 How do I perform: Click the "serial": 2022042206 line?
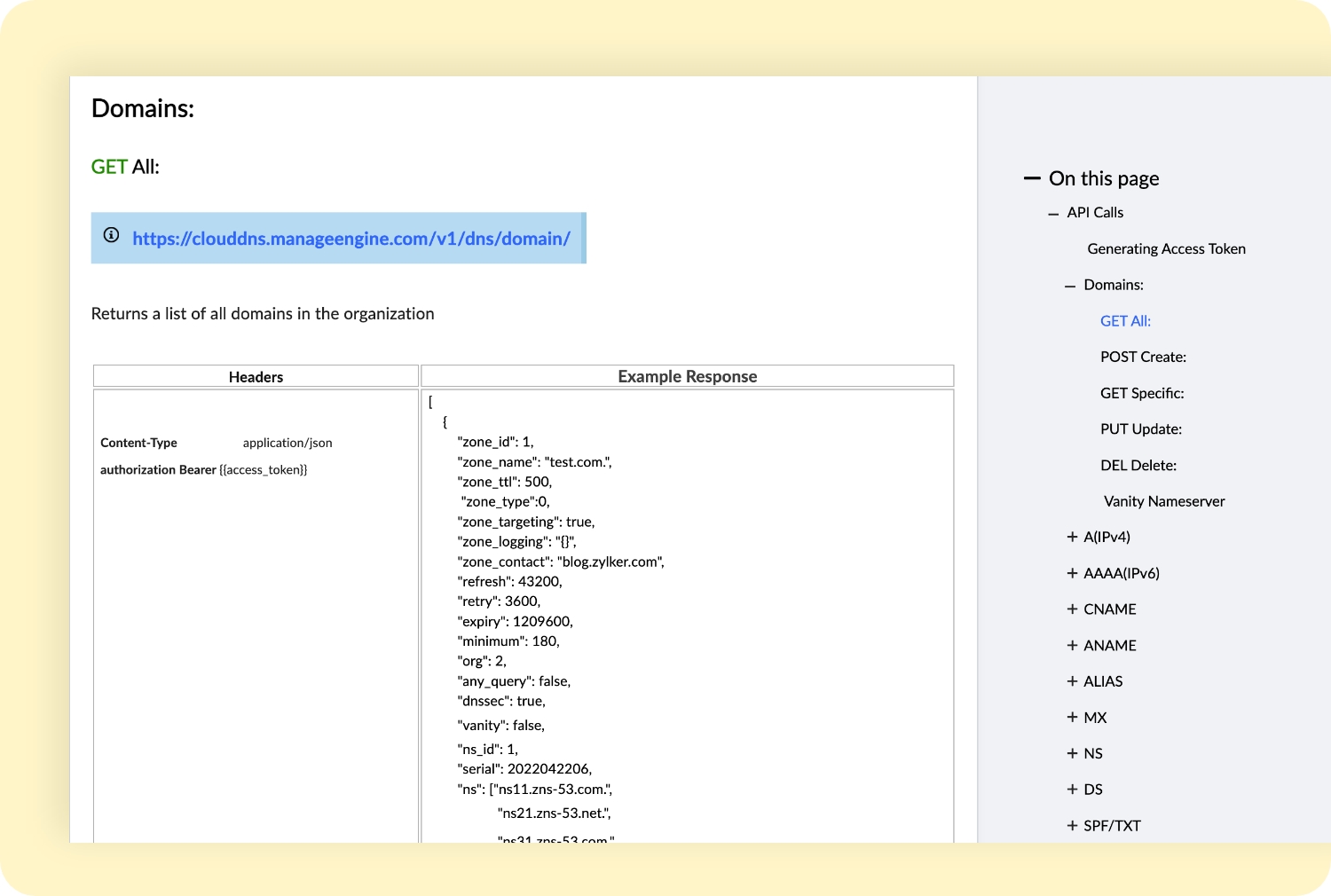(x=524, y=769)
